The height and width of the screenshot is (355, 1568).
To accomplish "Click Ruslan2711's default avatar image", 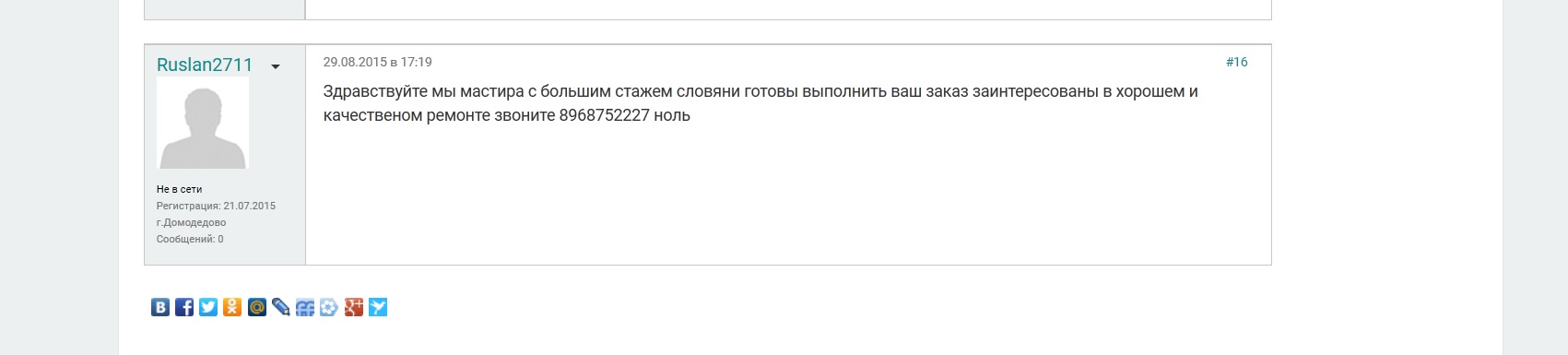I will pyautogui.click(x=203, y=123).
